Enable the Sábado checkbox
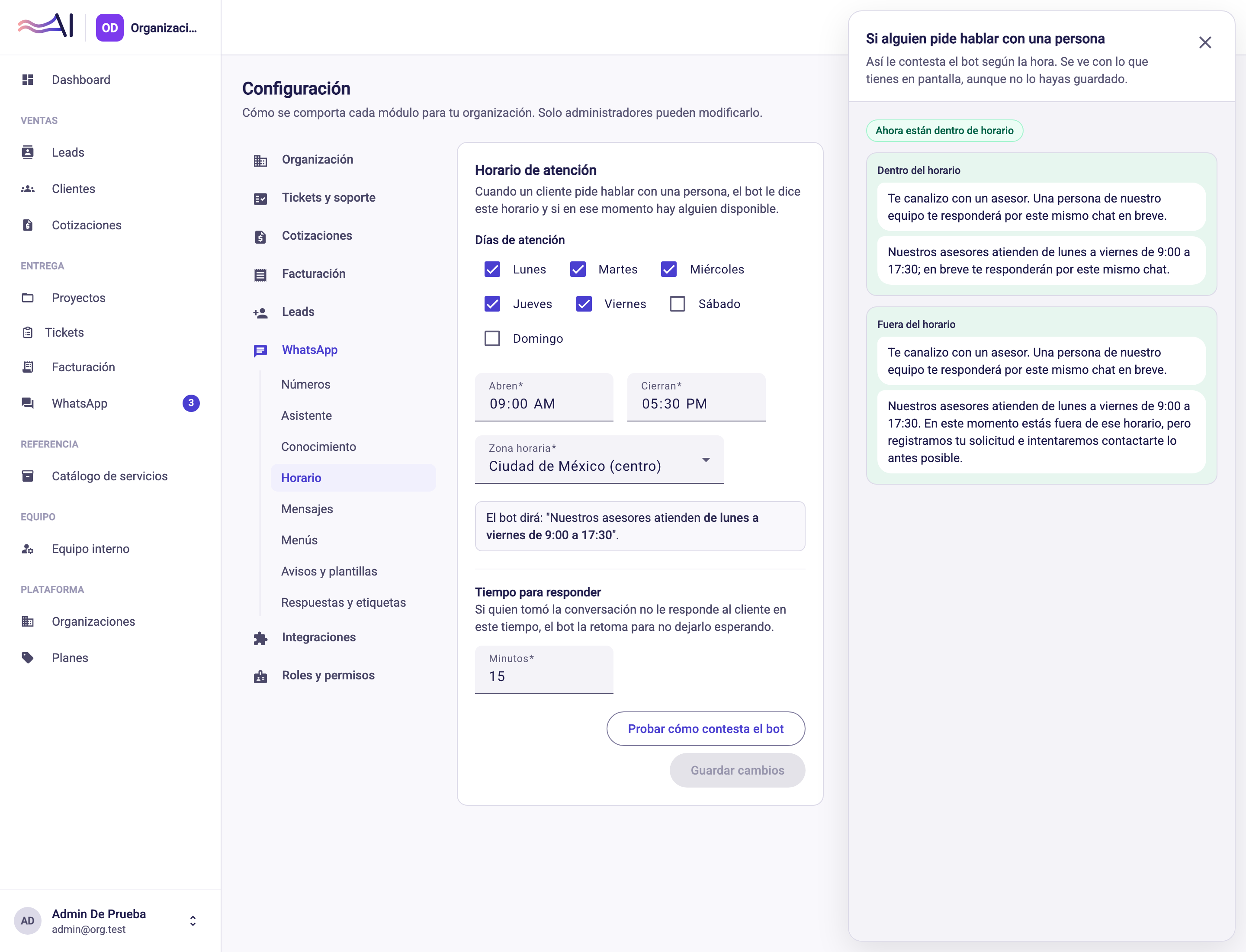This screenshot has width=1246, height=952. (x=678, y=304)
